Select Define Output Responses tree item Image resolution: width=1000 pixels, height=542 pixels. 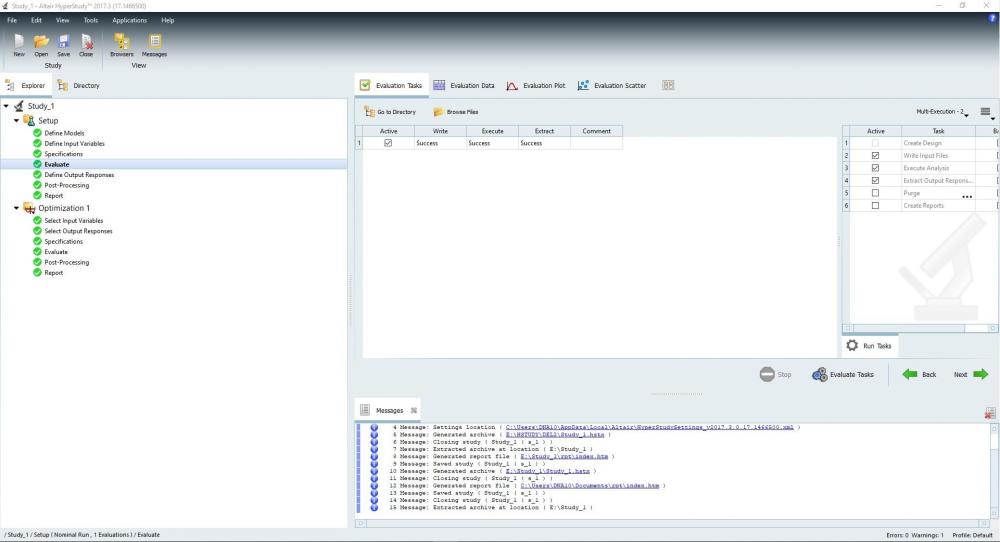click(x=80, y=175)
